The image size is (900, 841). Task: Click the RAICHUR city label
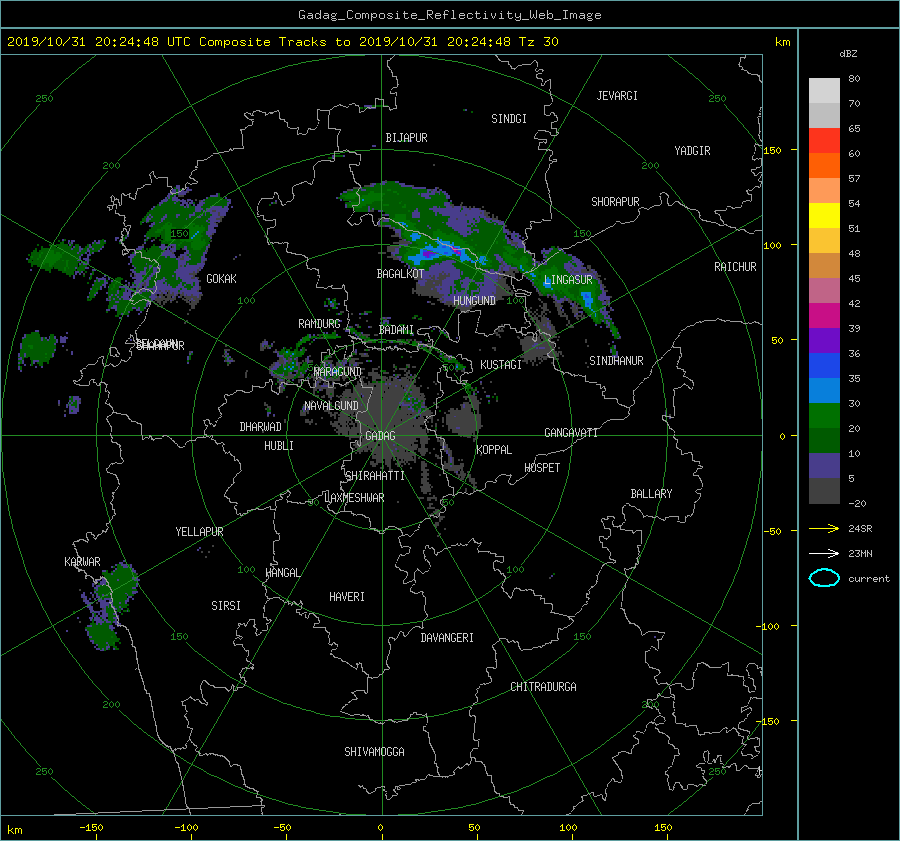[735, 267]
